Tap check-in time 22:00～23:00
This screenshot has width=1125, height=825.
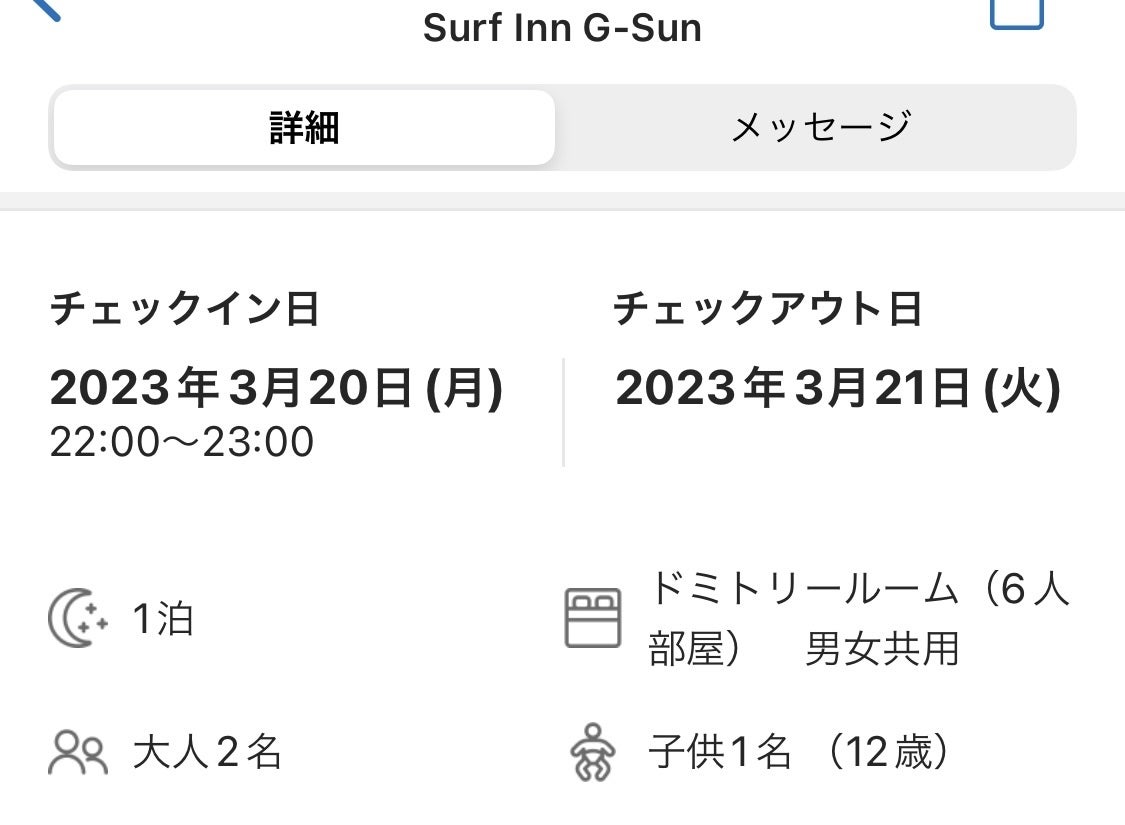click(x=182, y=442)
